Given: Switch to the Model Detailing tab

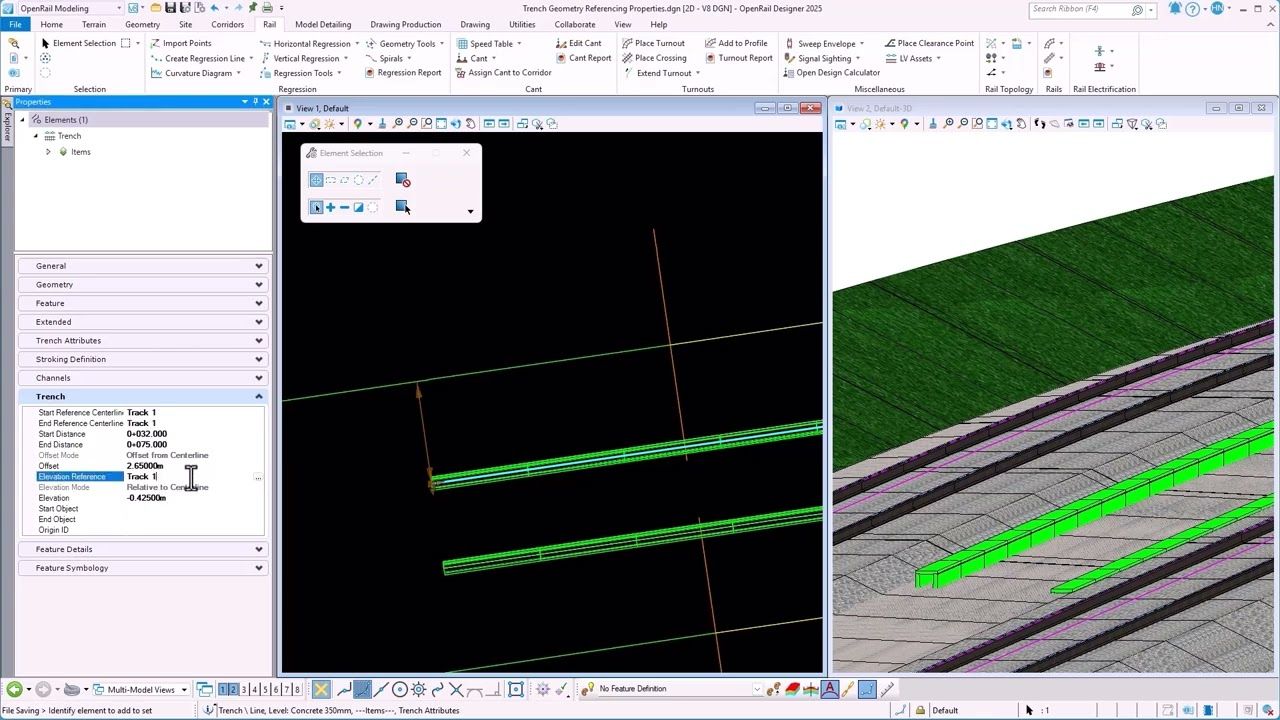Looking at the screenshot, I should [x=322, y=24].
